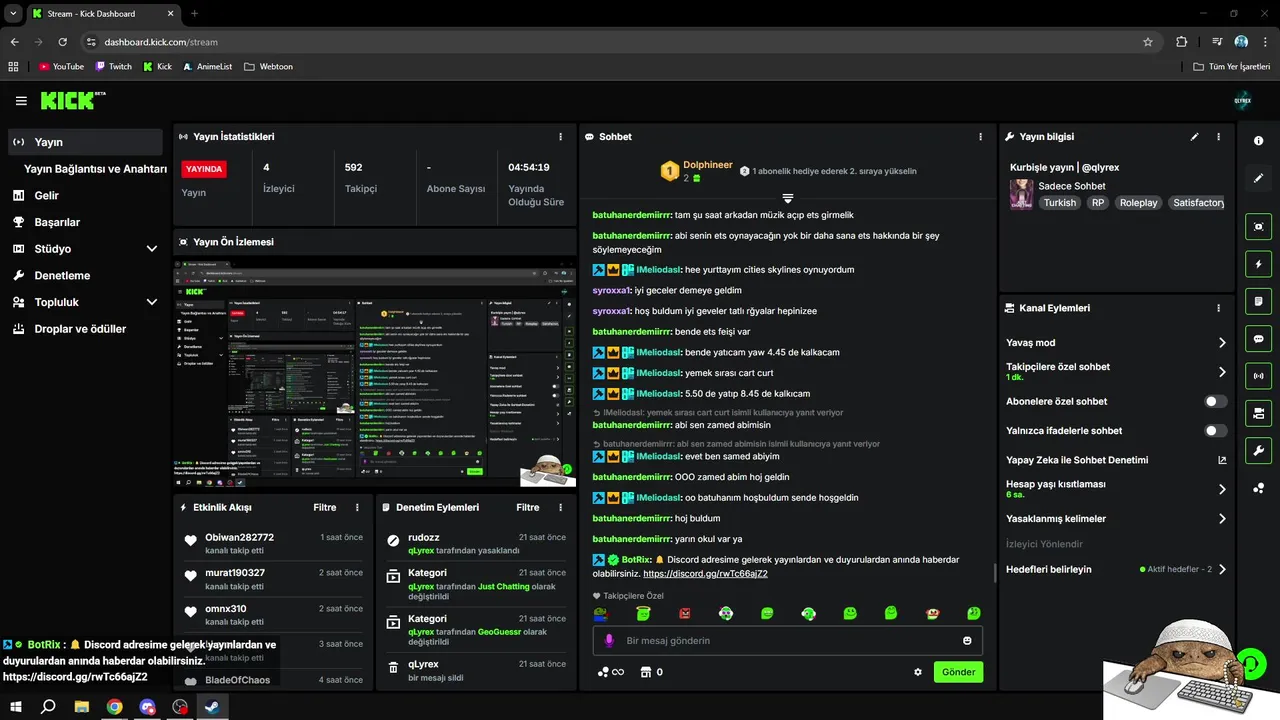Open Kanal Eylemleri three-dot menu
The height and width of the screenshot is (720, 1280).
pos(1218,308)
